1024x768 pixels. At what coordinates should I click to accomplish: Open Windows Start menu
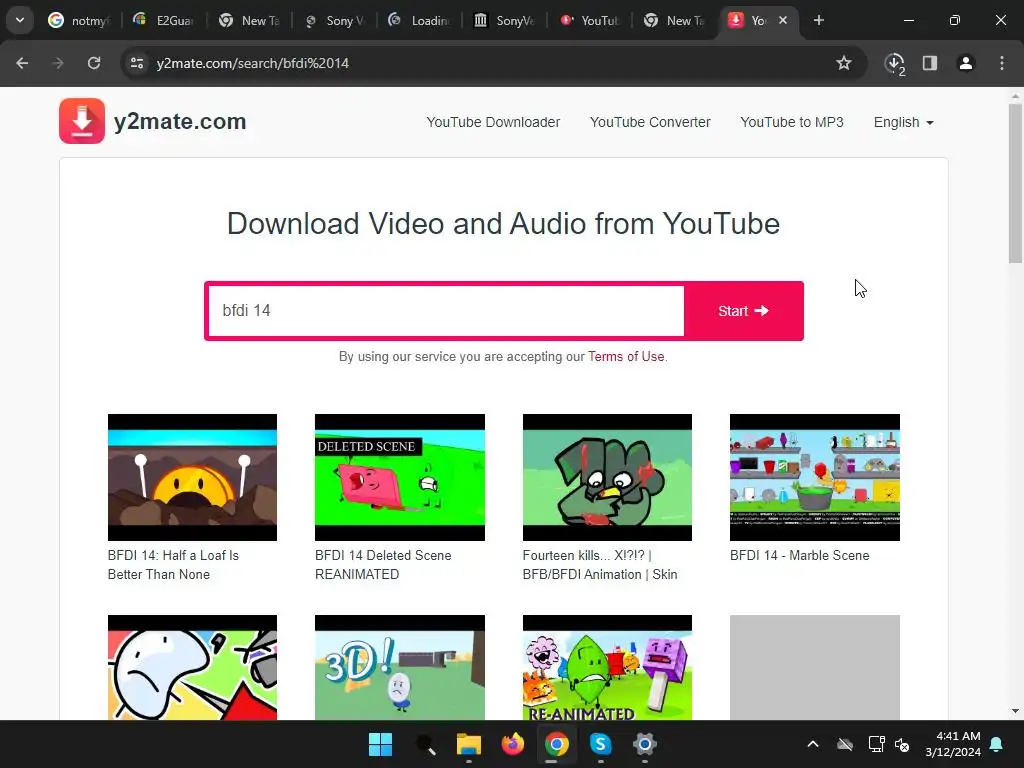380,744
